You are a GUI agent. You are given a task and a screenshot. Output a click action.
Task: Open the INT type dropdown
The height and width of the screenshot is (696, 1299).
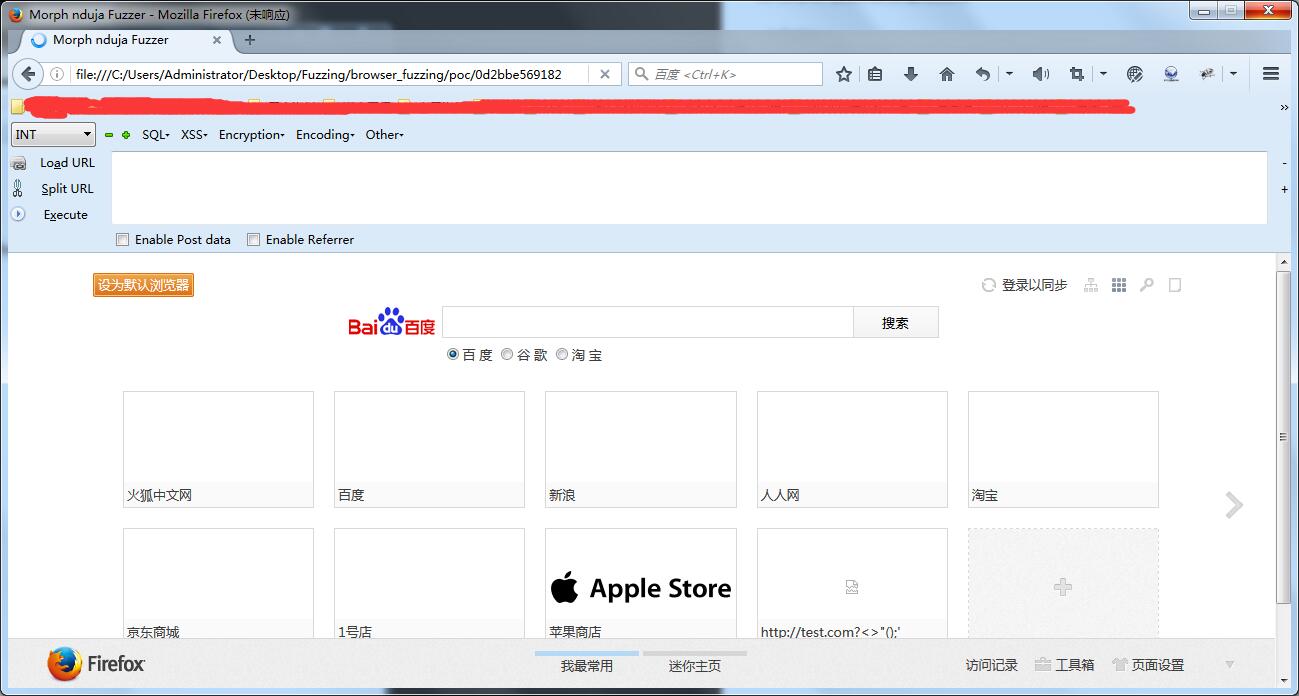point(53,134)
